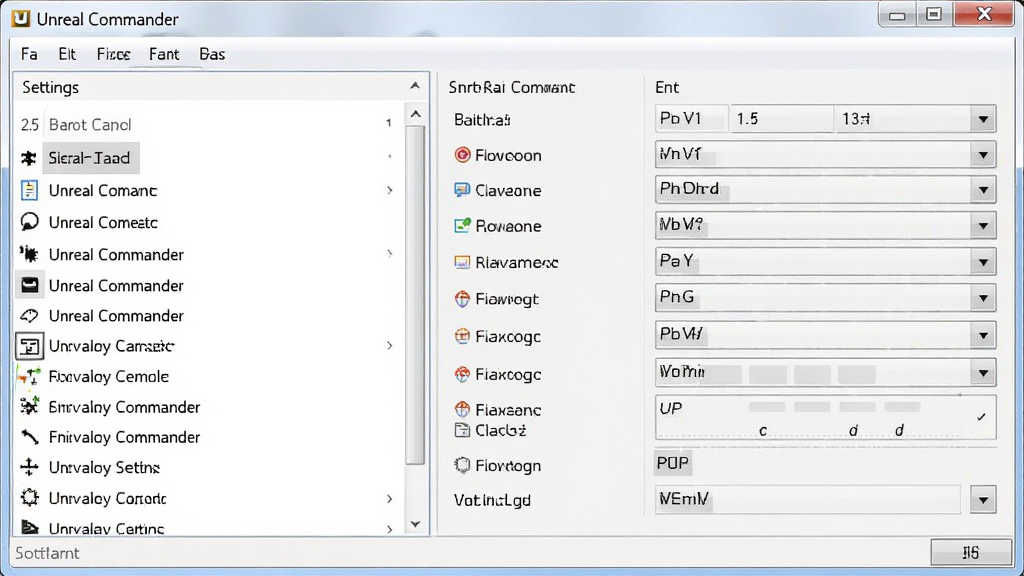Click the Sottlarnt status bar text
1024x576 pixels.
pyautogui.click(x=47, y=553)
